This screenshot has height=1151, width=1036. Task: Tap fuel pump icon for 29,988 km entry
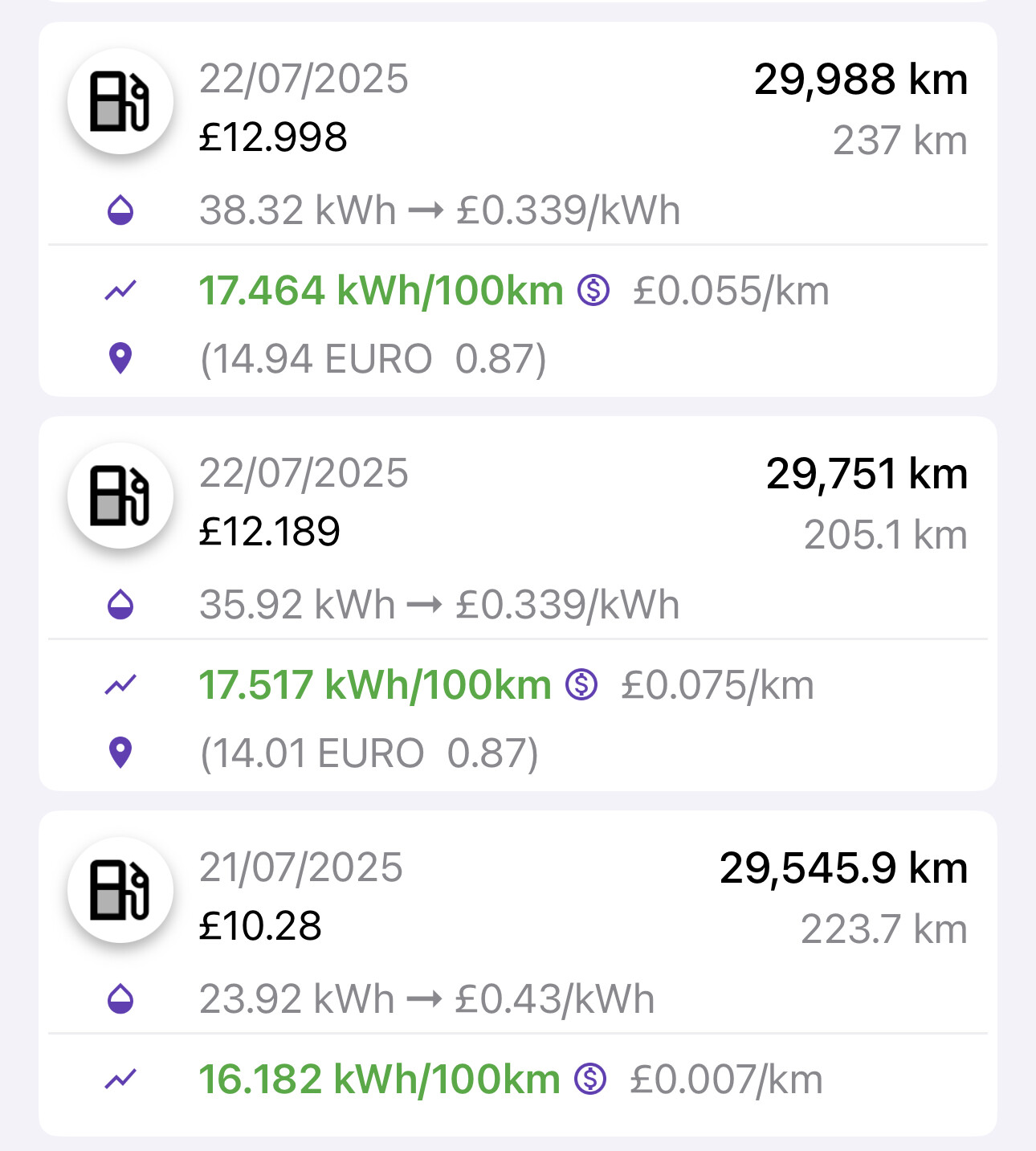pos(120,101)
